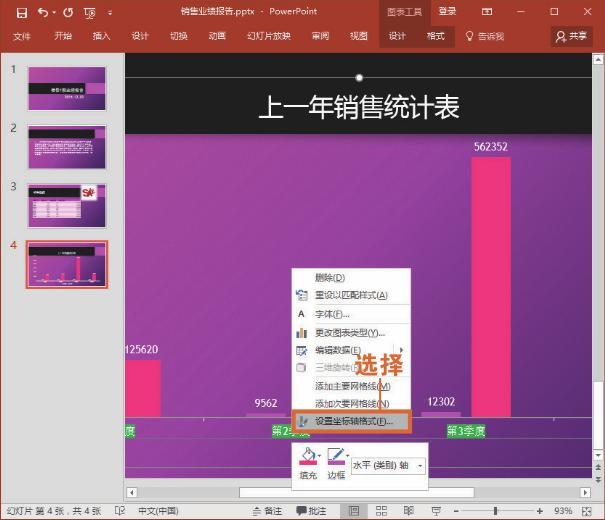
Task: Choose 字体(F)... from context menu
Action: coord(351,314)
